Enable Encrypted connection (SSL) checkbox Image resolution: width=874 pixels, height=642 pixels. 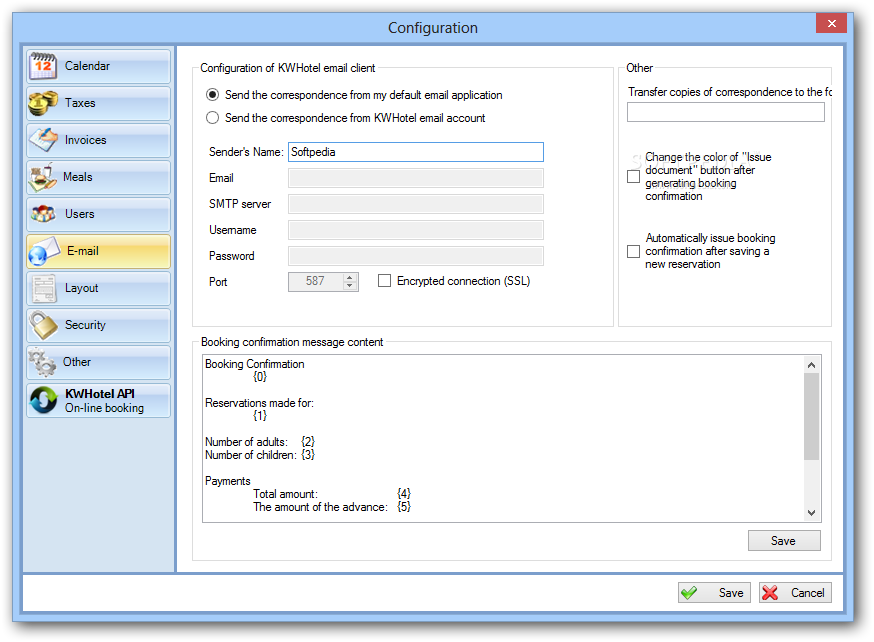[385, 281]
